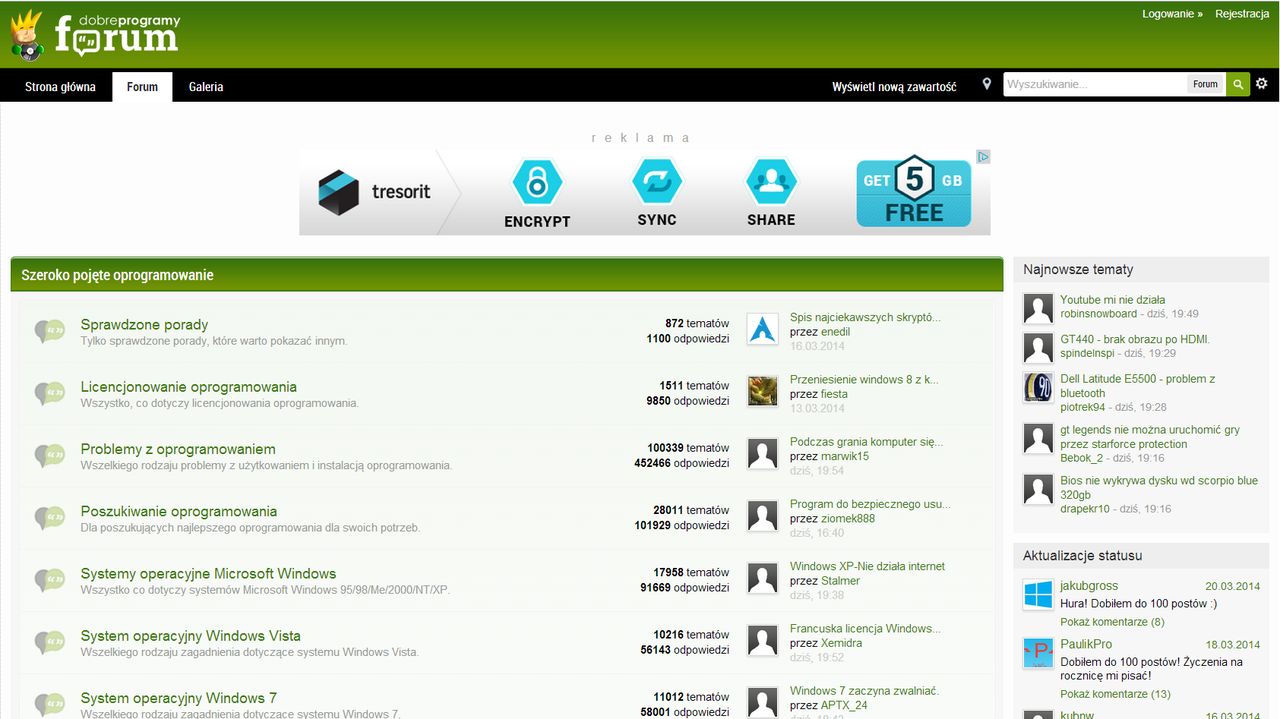Click marwik15's default avatar
The height and width of the screenshot is (719, 1280).
(763, 453)
